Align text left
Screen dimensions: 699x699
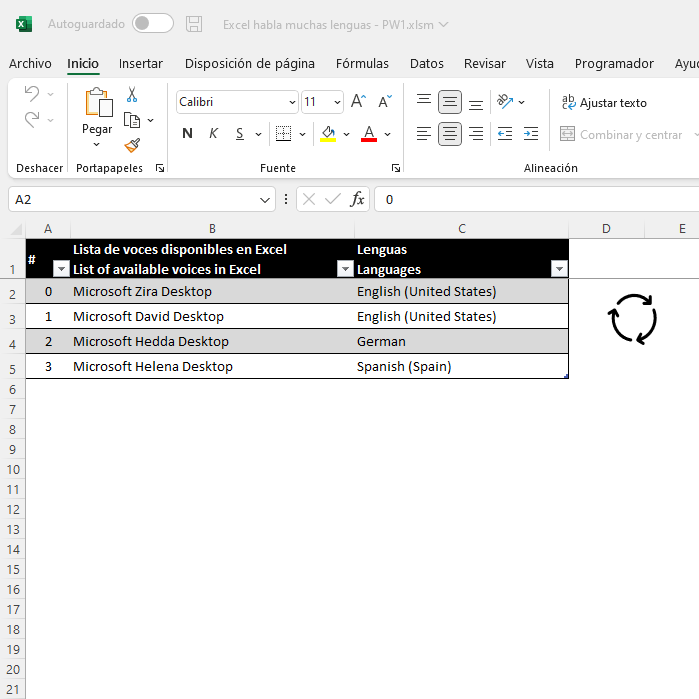tap(424, 134)
